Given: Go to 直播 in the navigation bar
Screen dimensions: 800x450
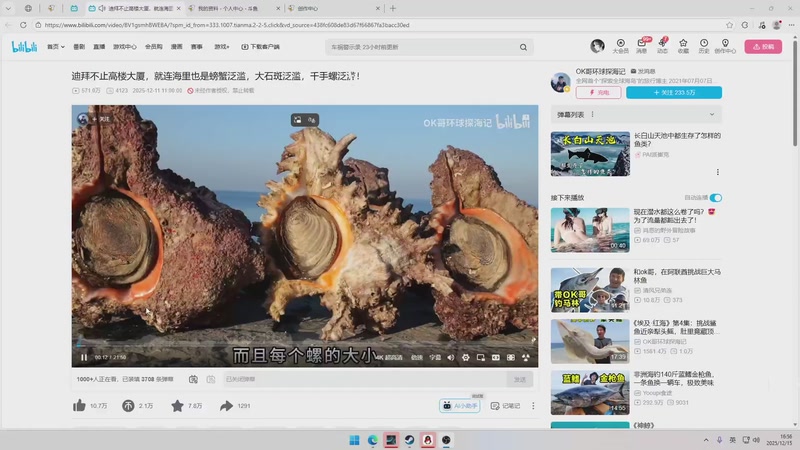Looking at the screenshot, I should tap(99, 46).
